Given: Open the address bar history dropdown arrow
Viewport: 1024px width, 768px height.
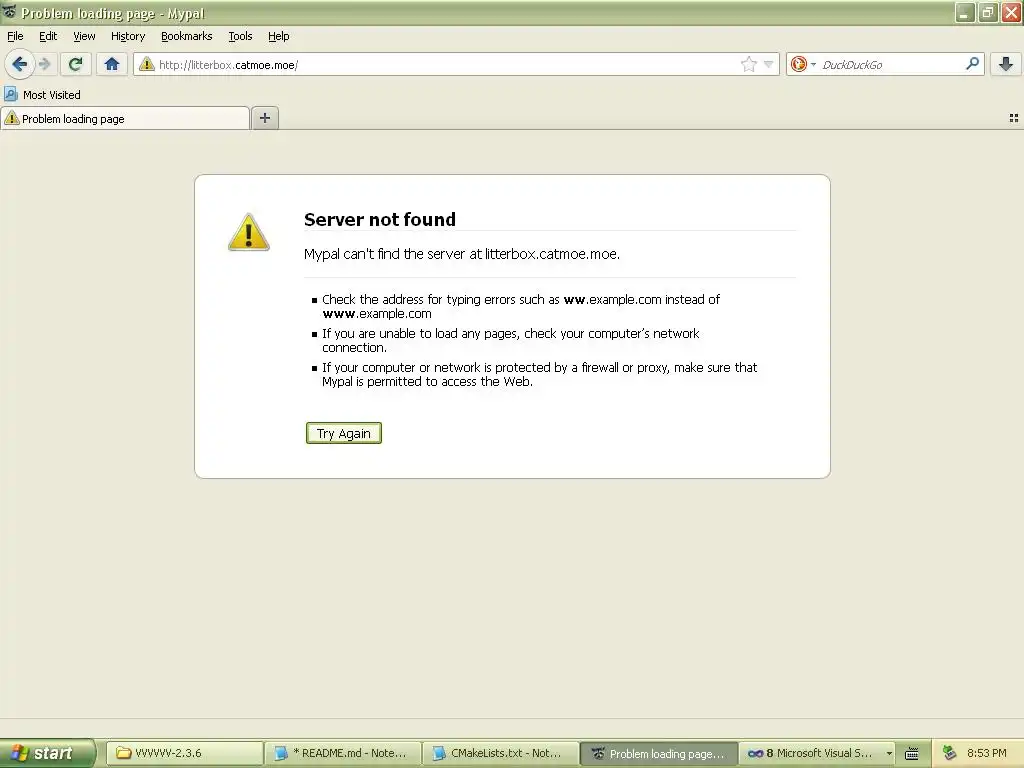Looking at the screenshot, I should (769, 64).
